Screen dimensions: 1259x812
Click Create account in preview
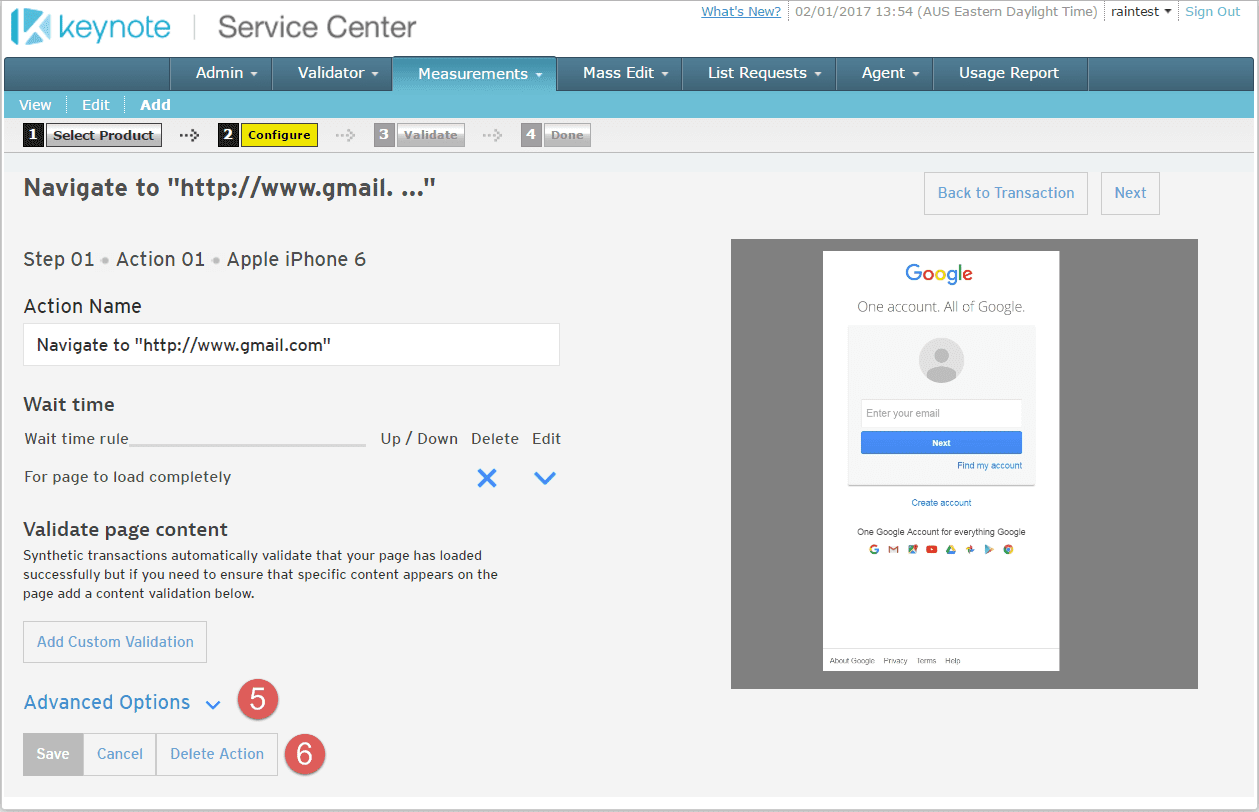tap(941, 503)
